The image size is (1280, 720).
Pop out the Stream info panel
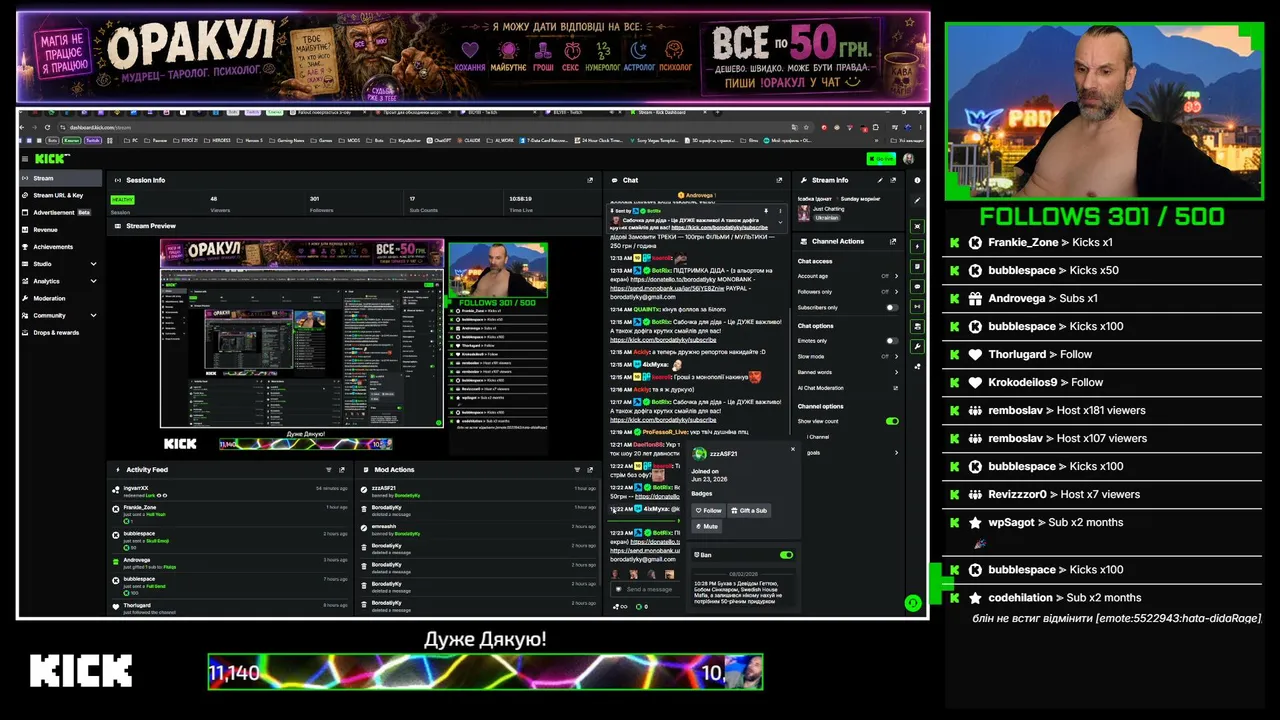pyautogui.click(x=894, y=180)
